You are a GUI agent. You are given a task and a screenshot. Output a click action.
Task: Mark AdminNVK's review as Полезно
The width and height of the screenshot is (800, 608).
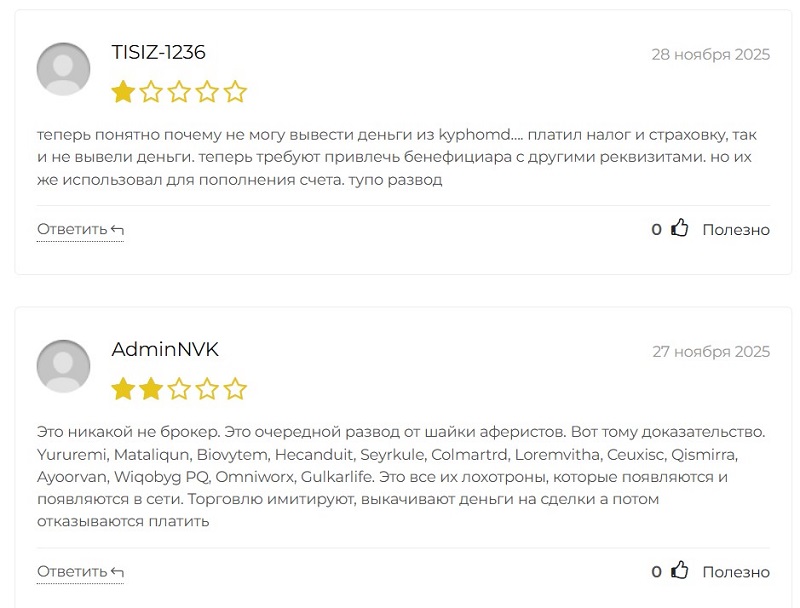[x=735, y=572]
